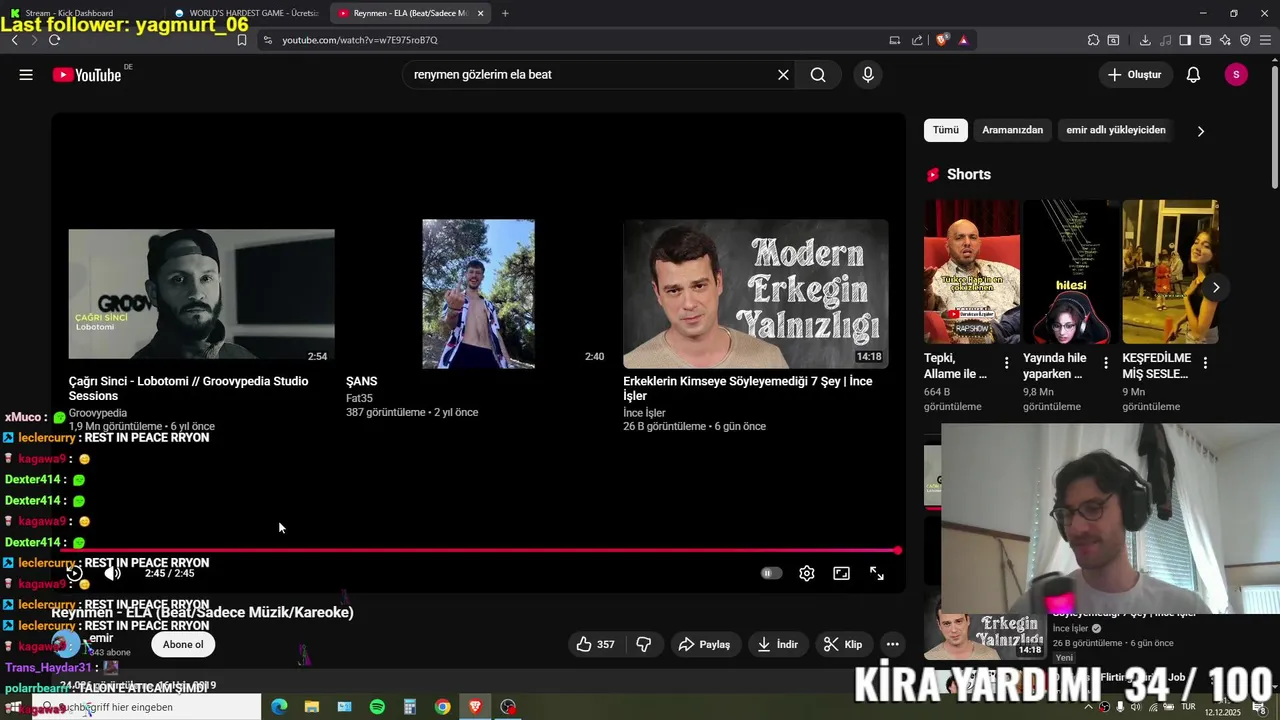Image resolution: width=1280 pixels, height=720 pixels.
Task: Bookmark this page with the bookmark icon
Action: 241,40
